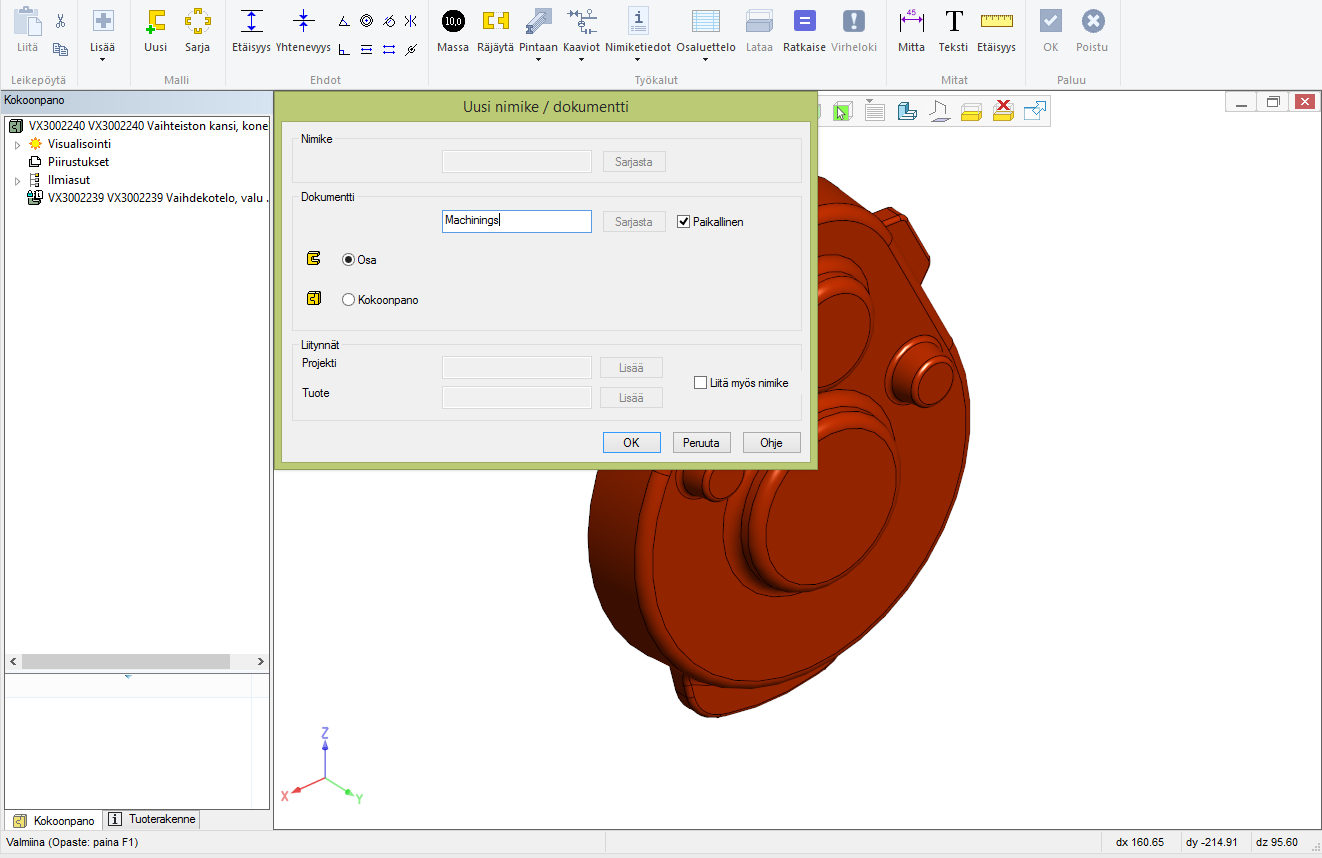This screenshot has width=1322, height=858.
Task: Expand the Ilmiasut tree node
Action: pyautogui.click(x=17, y=181)
